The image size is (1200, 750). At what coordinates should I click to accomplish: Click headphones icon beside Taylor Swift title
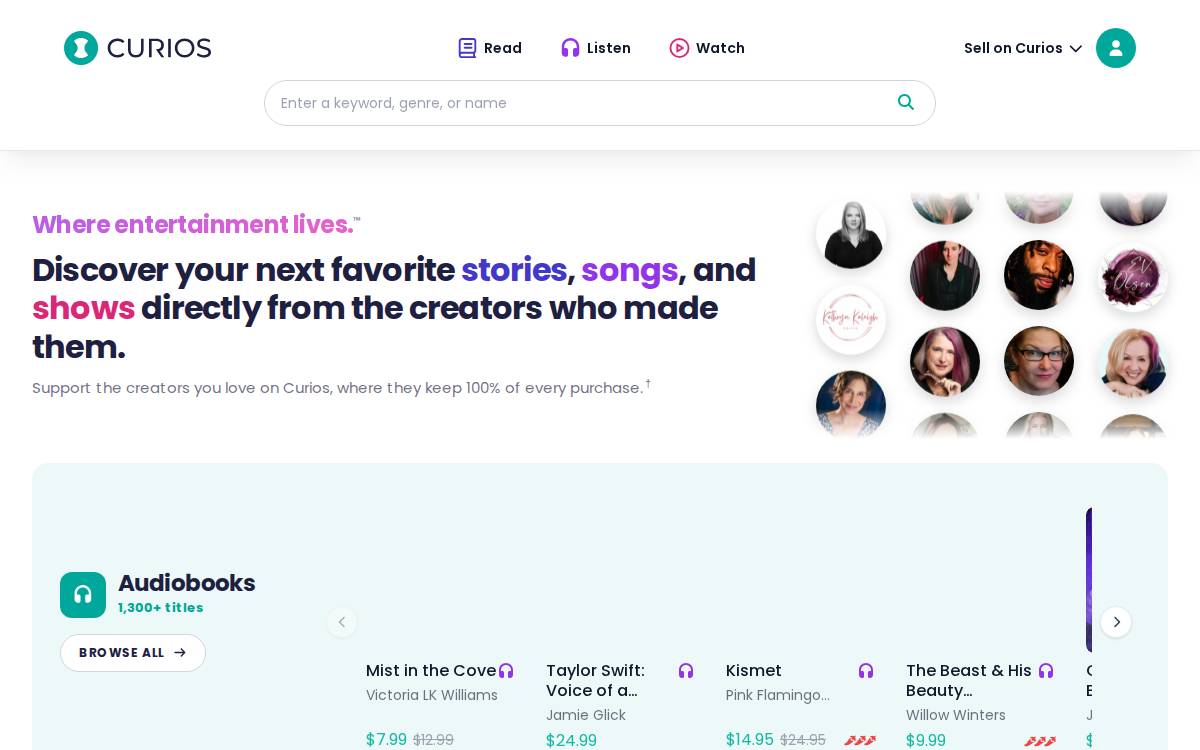(686, 671)
